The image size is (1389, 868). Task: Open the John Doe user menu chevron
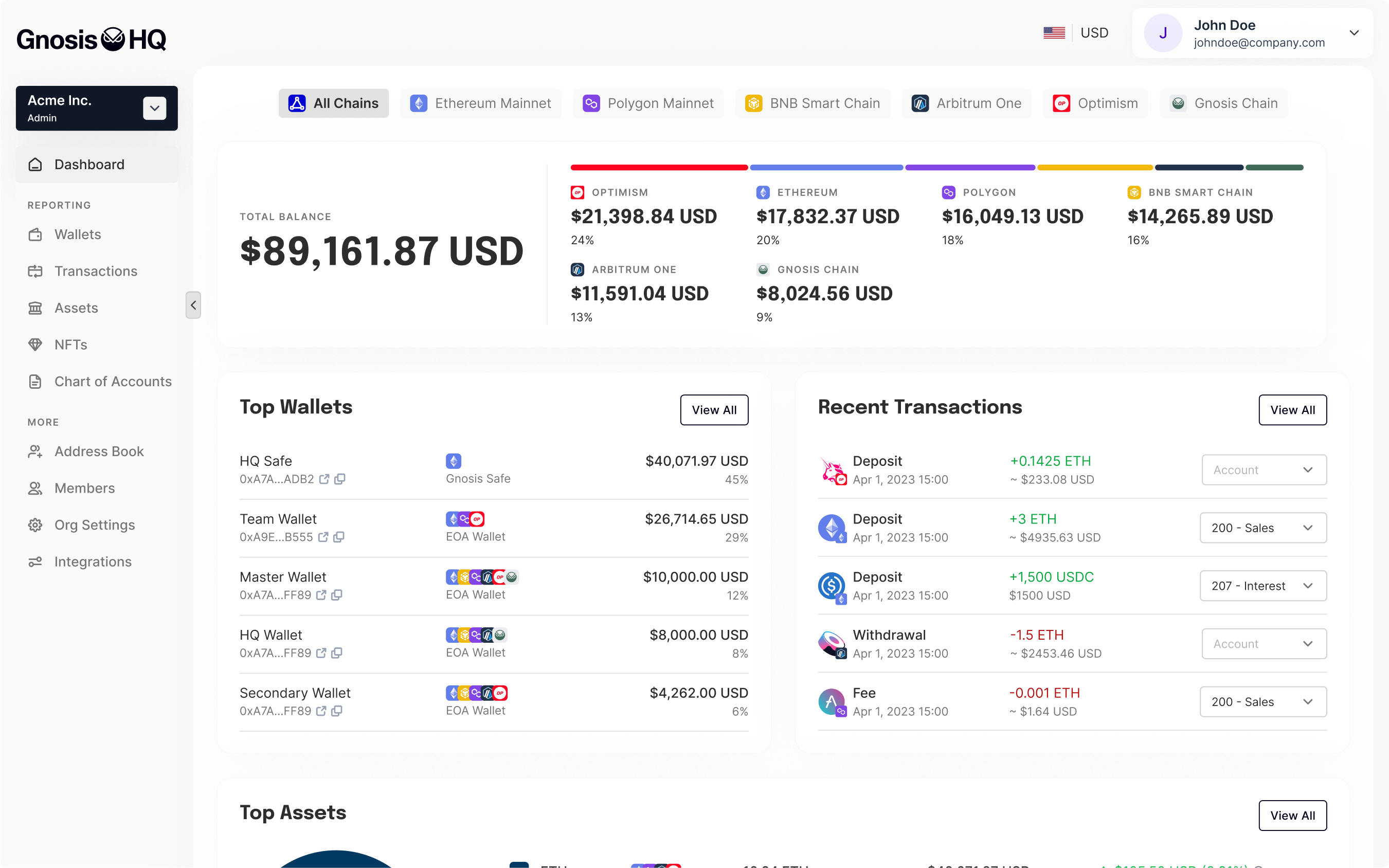pyautogui.click(x=1354, y=33)
